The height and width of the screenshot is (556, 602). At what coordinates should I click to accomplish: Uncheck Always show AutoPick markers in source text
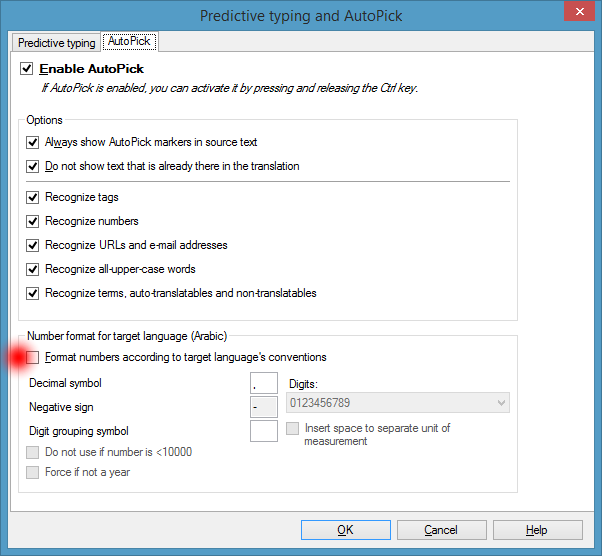[x=33, y=142]
